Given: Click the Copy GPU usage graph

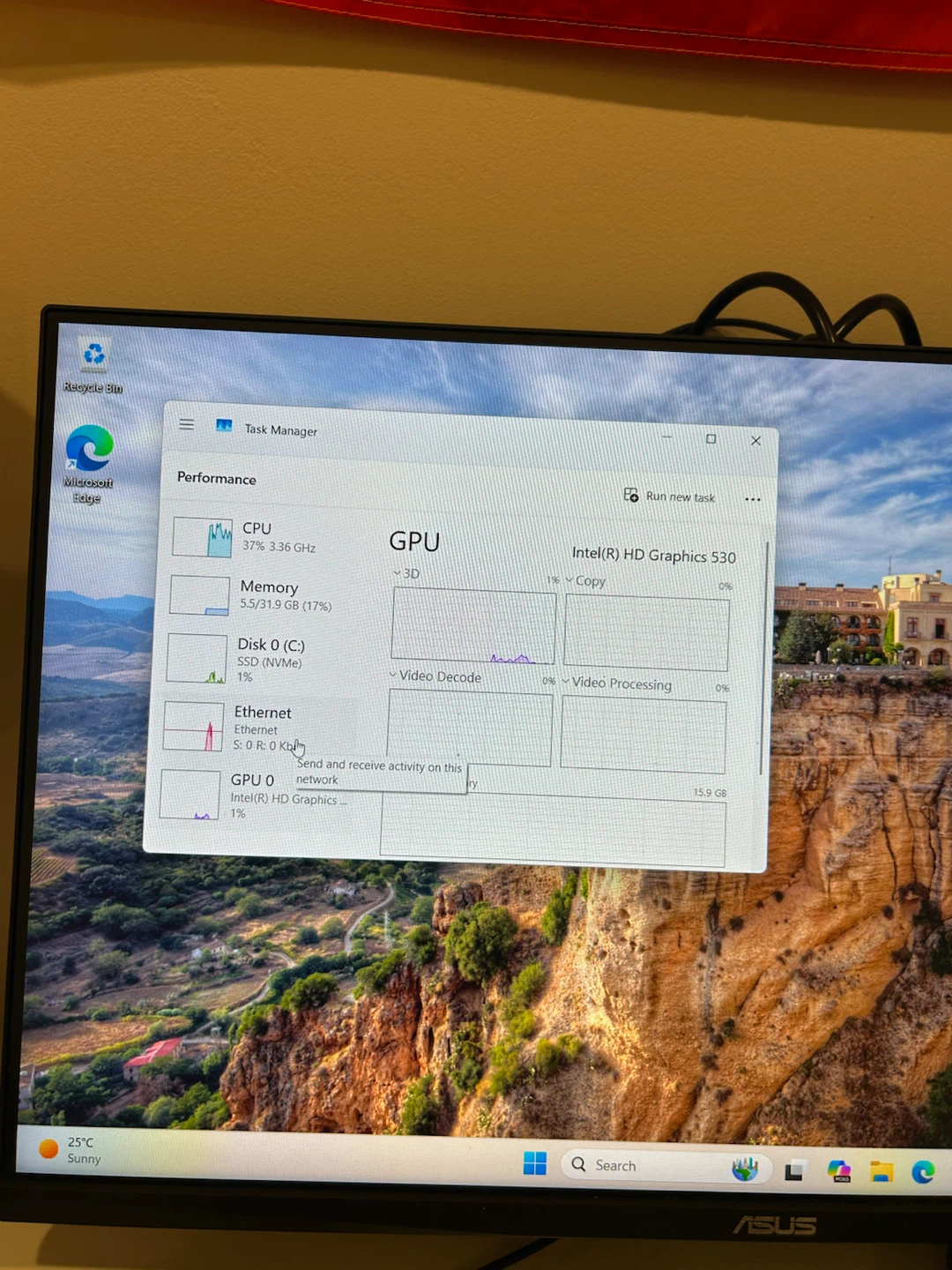Looking at the screenshot, I should [646, 633].
